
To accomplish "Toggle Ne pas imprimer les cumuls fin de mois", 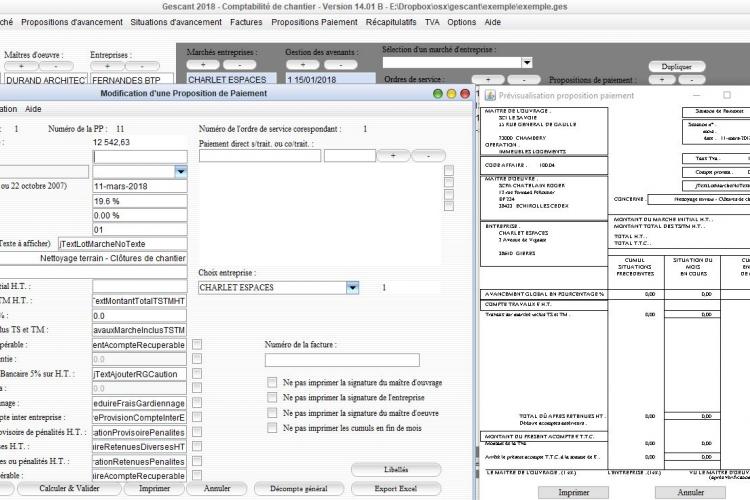I will click(x=272, y=427).
